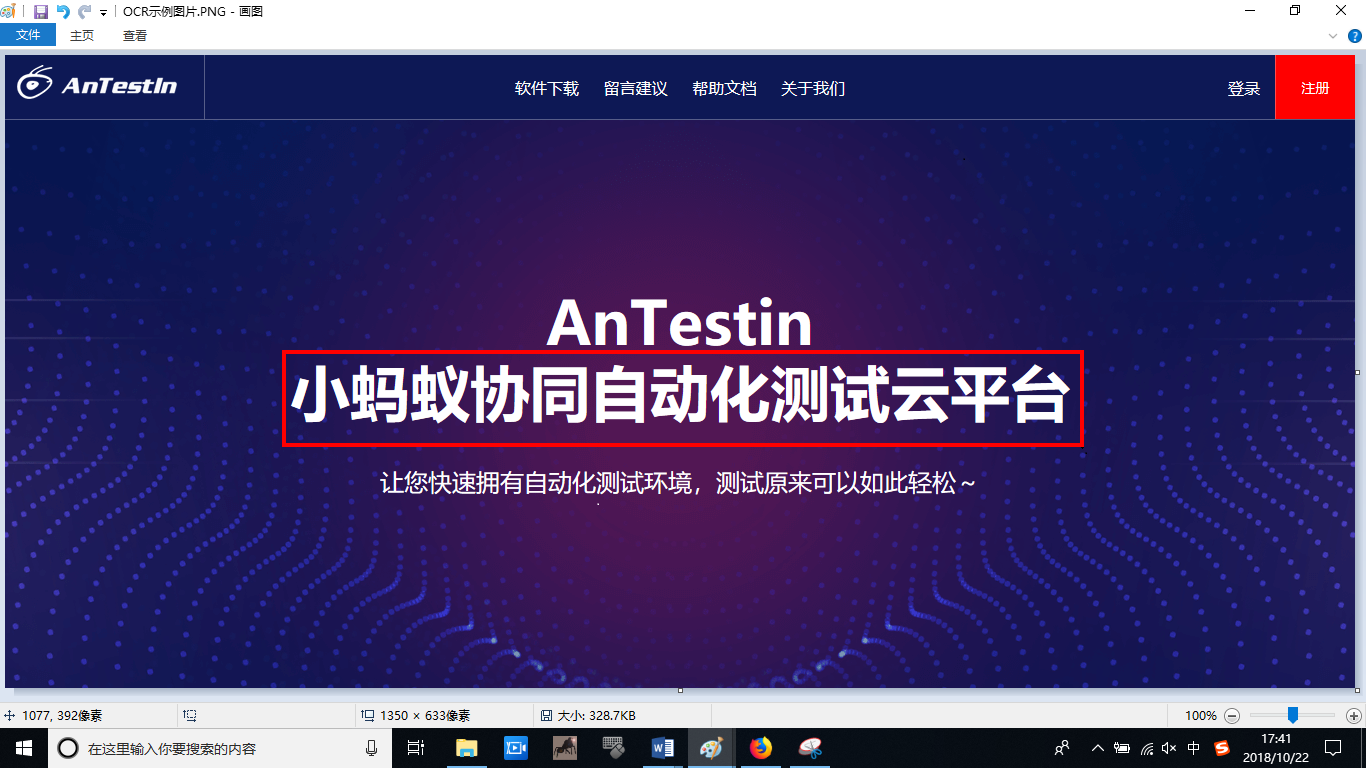Save the image with the floppy disk icon
Viewport: 1366px width, 768px height.
click(41, 12)
